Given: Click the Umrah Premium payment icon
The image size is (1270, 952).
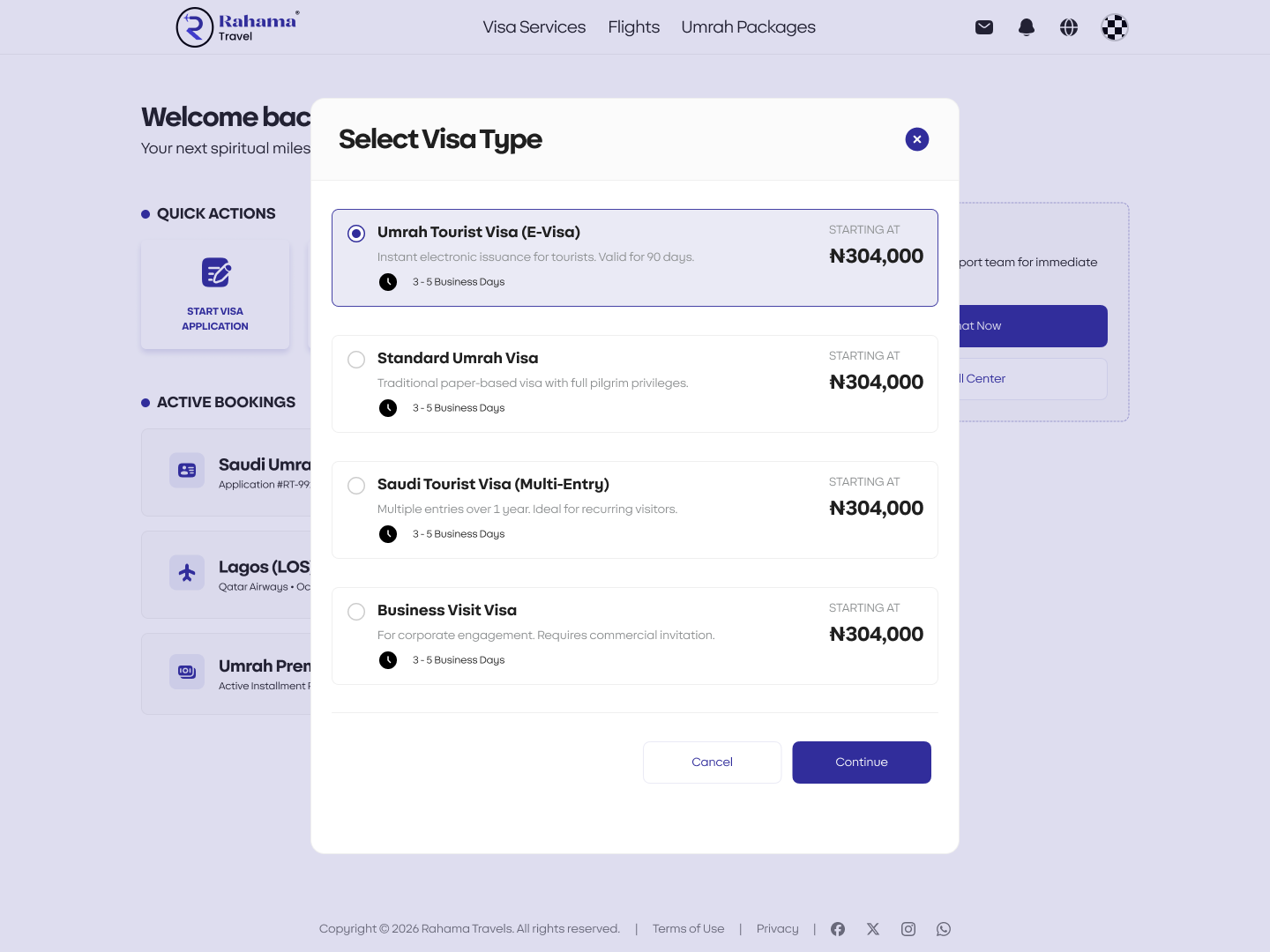Looking at the screenshot, I should 187,672.
